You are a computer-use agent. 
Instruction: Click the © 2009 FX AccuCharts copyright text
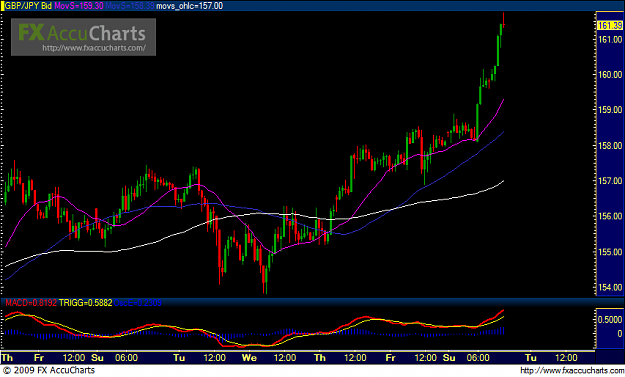49,370
